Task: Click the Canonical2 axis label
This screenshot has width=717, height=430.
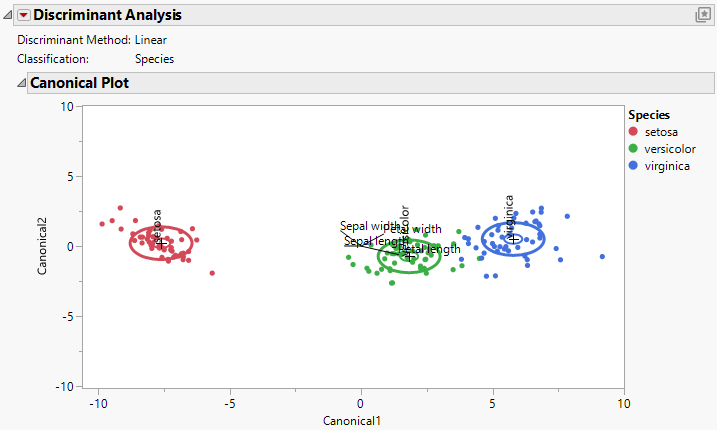Action: (42, 246)
